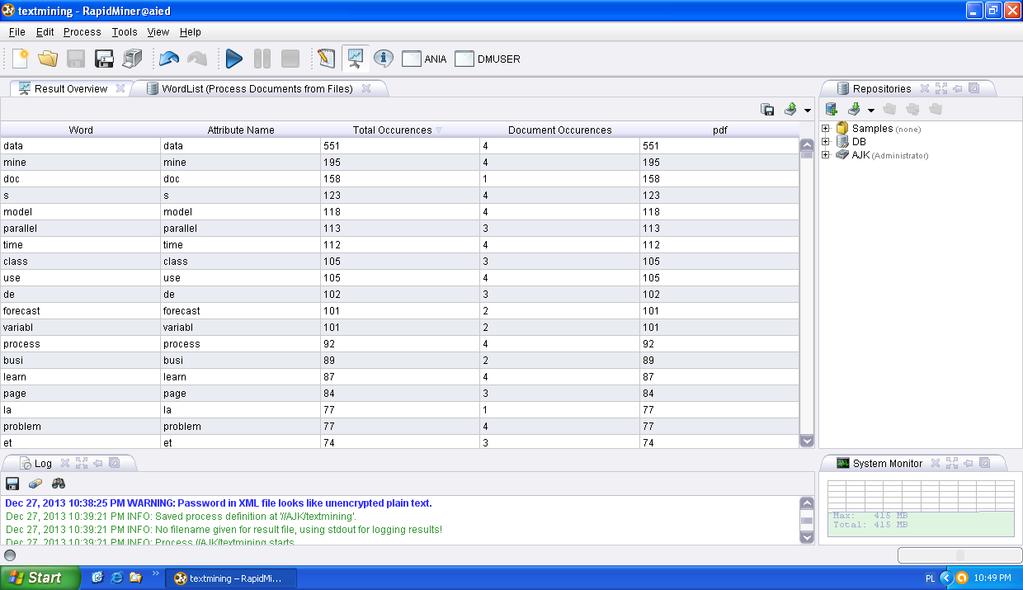Stop the process with the square button

tap(290, 59)
